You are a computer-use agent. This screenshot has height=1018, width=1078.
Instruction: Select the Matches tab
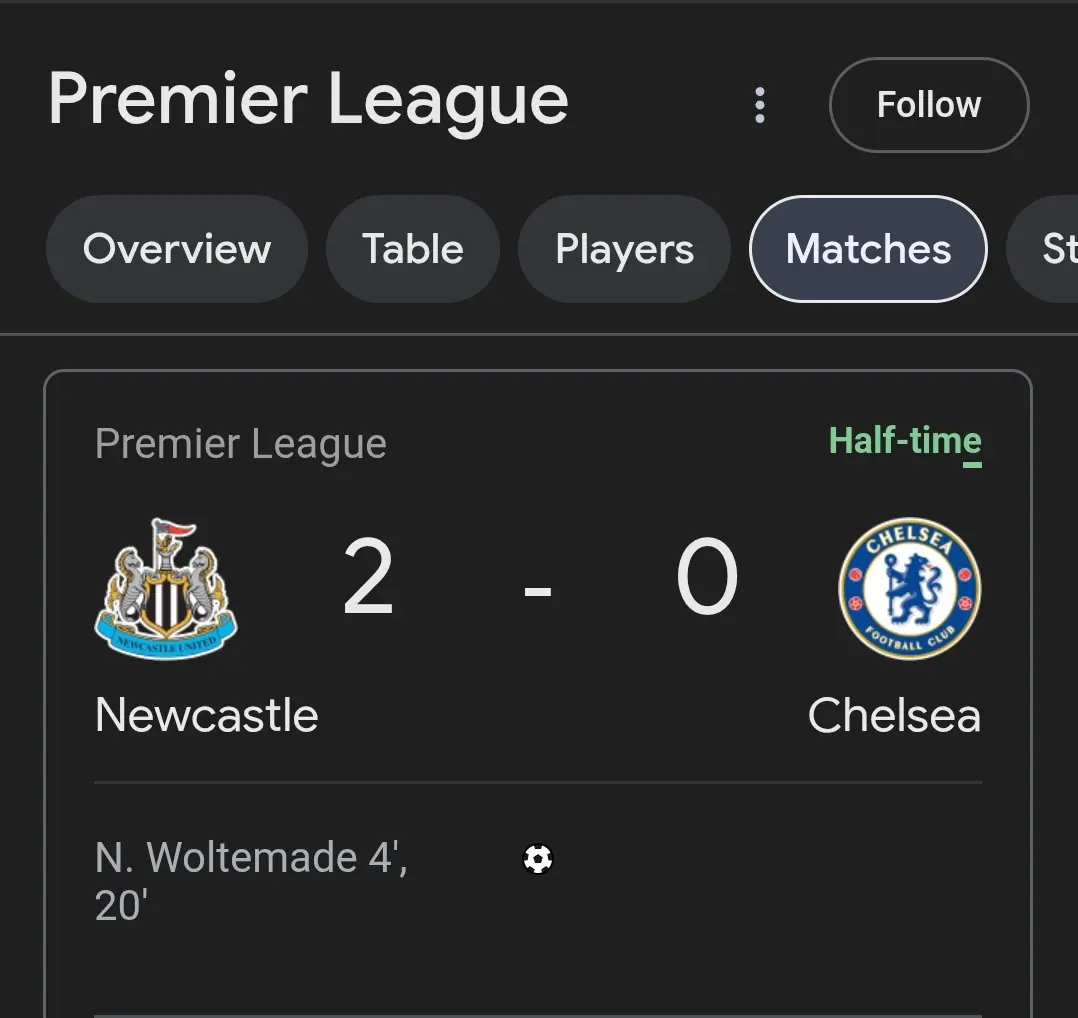[868, 249]
